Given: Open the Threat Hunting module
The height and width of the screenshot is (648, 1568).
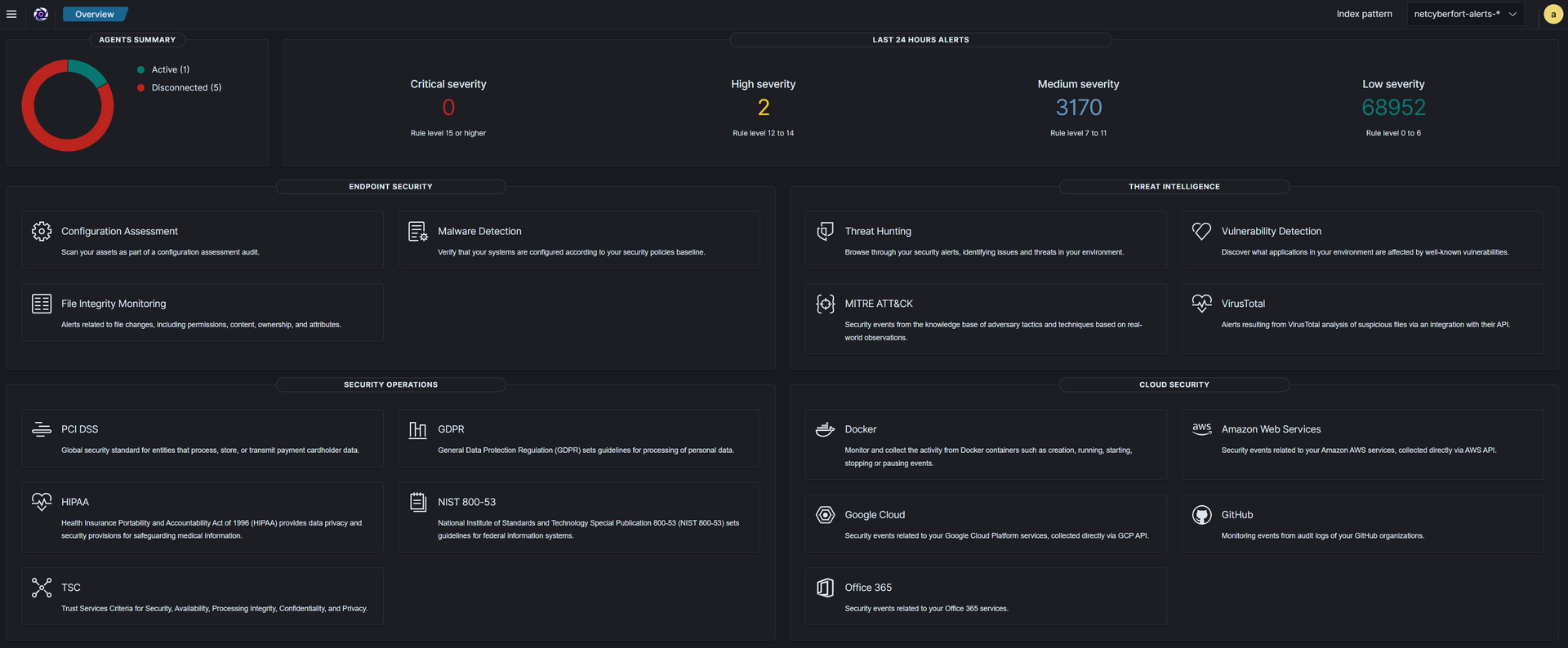Looking at the screenshot, I should [x=878, y=232].
